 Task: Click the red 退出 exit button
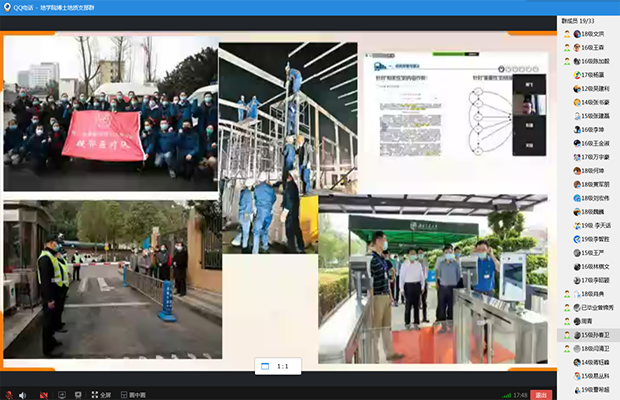pyautogui.click(x=541, y=394)
